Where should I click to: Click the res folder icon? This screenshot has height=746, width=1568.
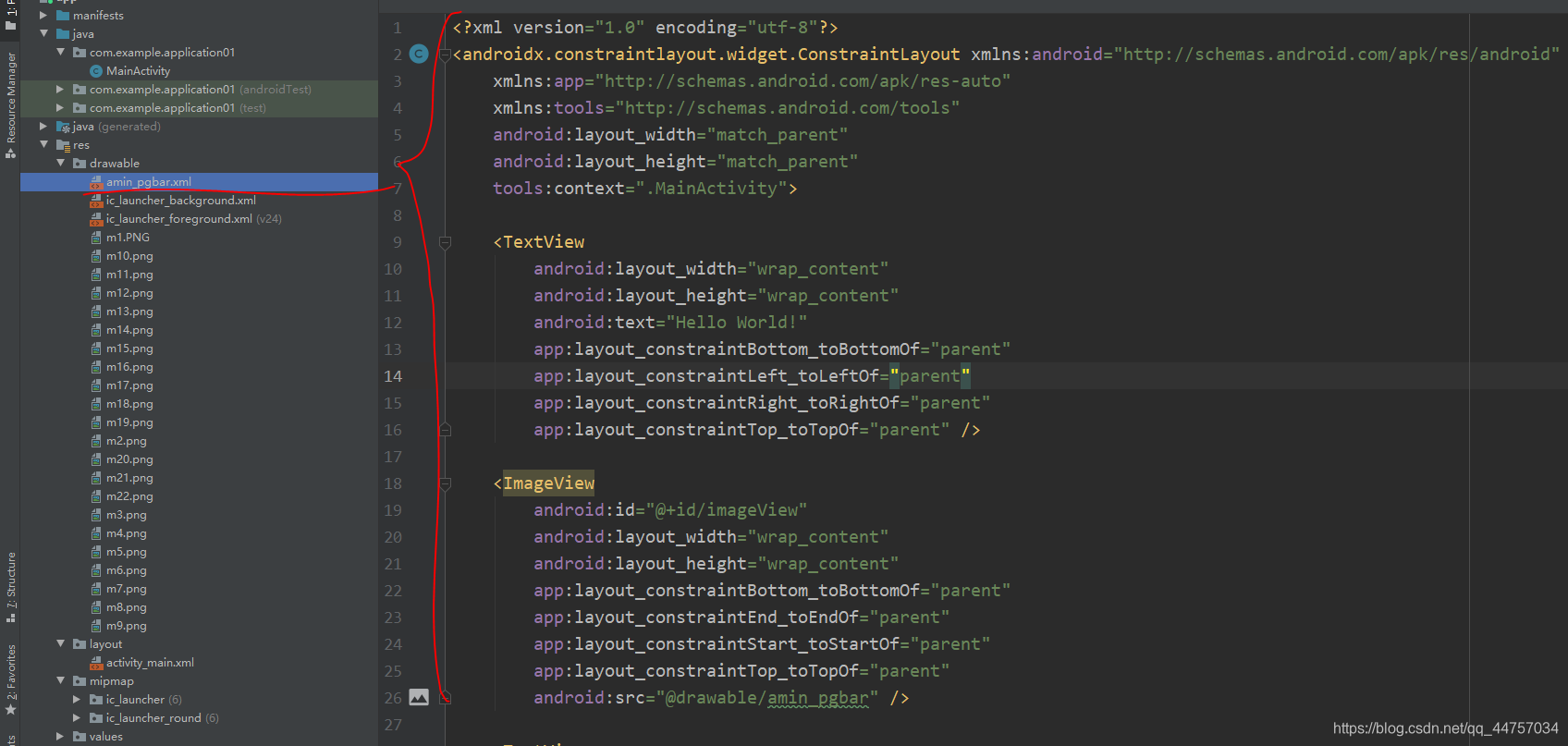click(62, 145)
